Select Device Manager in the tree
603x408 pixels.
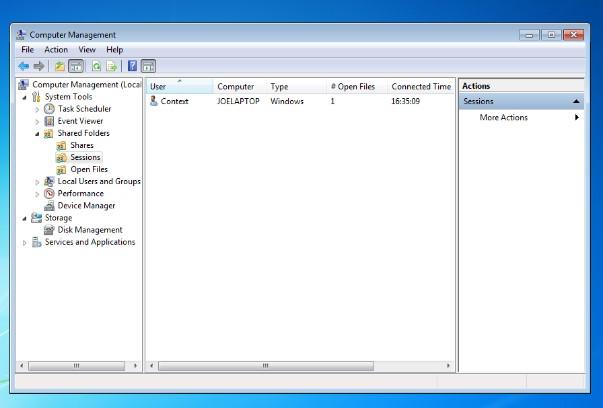point(87,206)
